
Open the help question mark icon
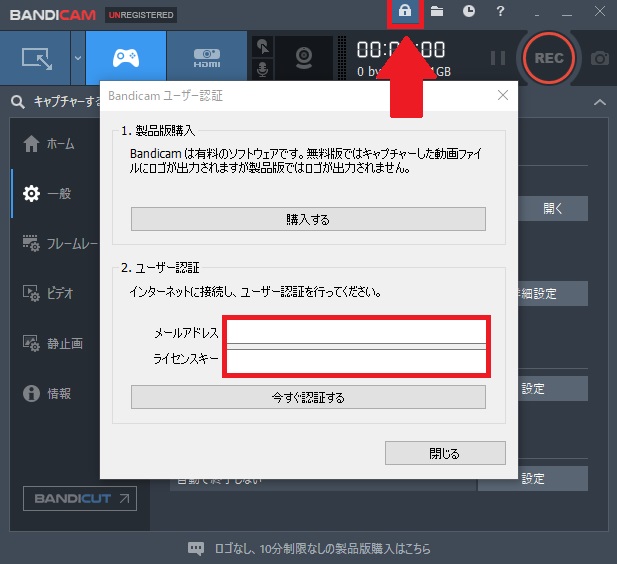pos(500,11)
